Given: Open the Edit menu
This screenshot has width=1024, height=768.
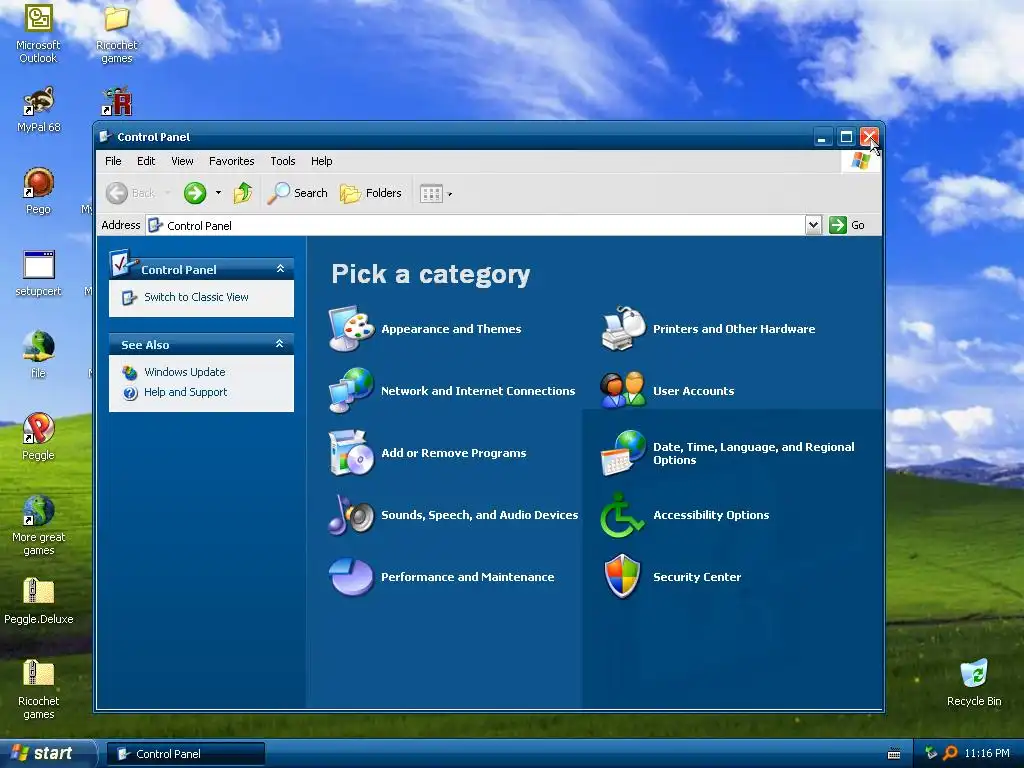Looking at the screenshot, I should pos(146,161).
